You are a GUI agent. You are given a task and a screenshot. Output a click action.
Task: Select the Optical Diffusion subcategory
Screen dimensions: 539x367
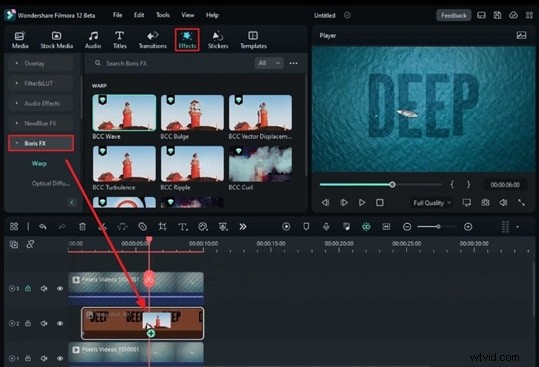[x=51, y=184]
